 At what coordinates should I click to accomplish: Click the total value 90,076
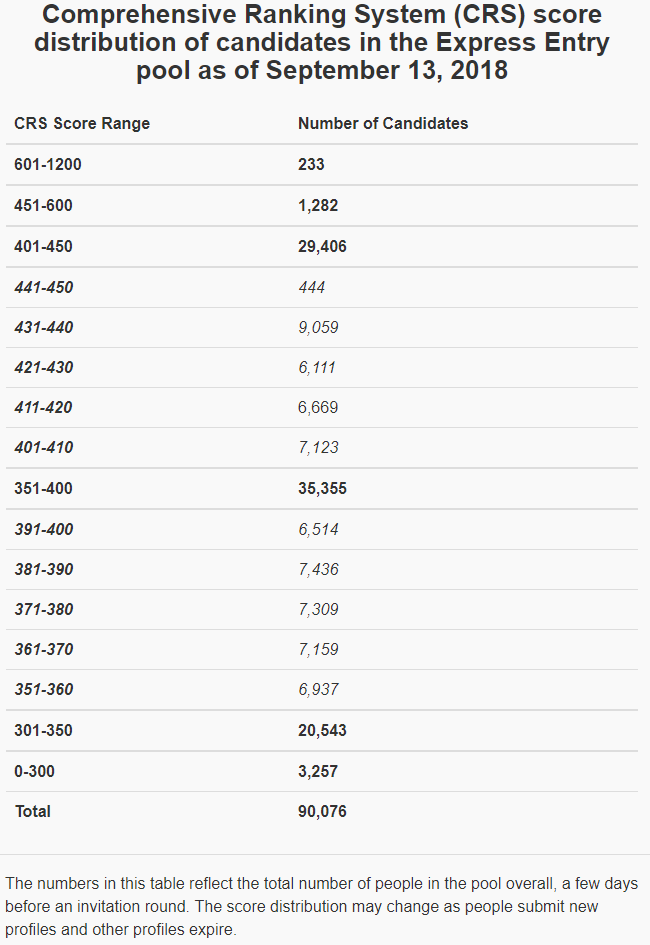(x=322, y=811)
